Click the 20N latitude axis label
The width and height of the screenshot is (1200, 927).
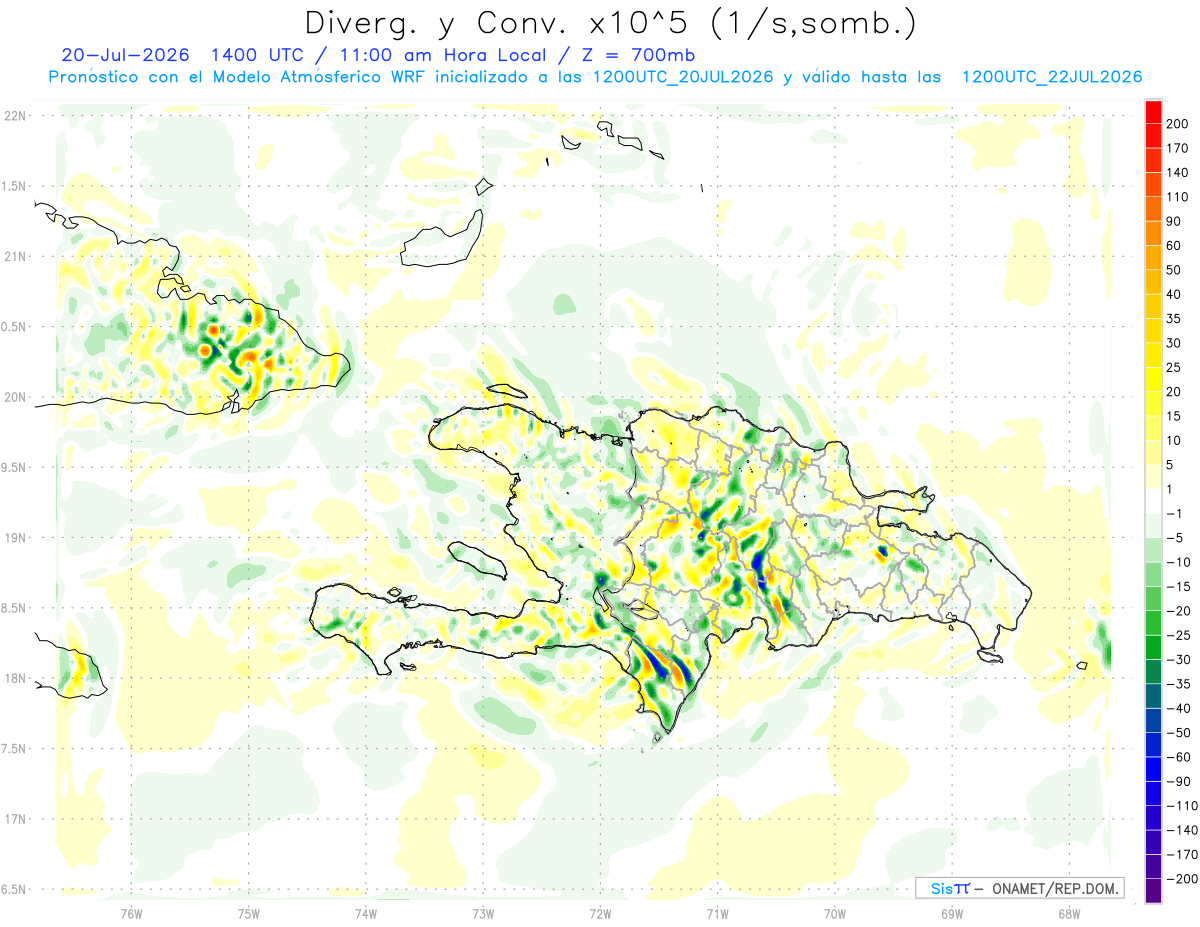point(14,397)
